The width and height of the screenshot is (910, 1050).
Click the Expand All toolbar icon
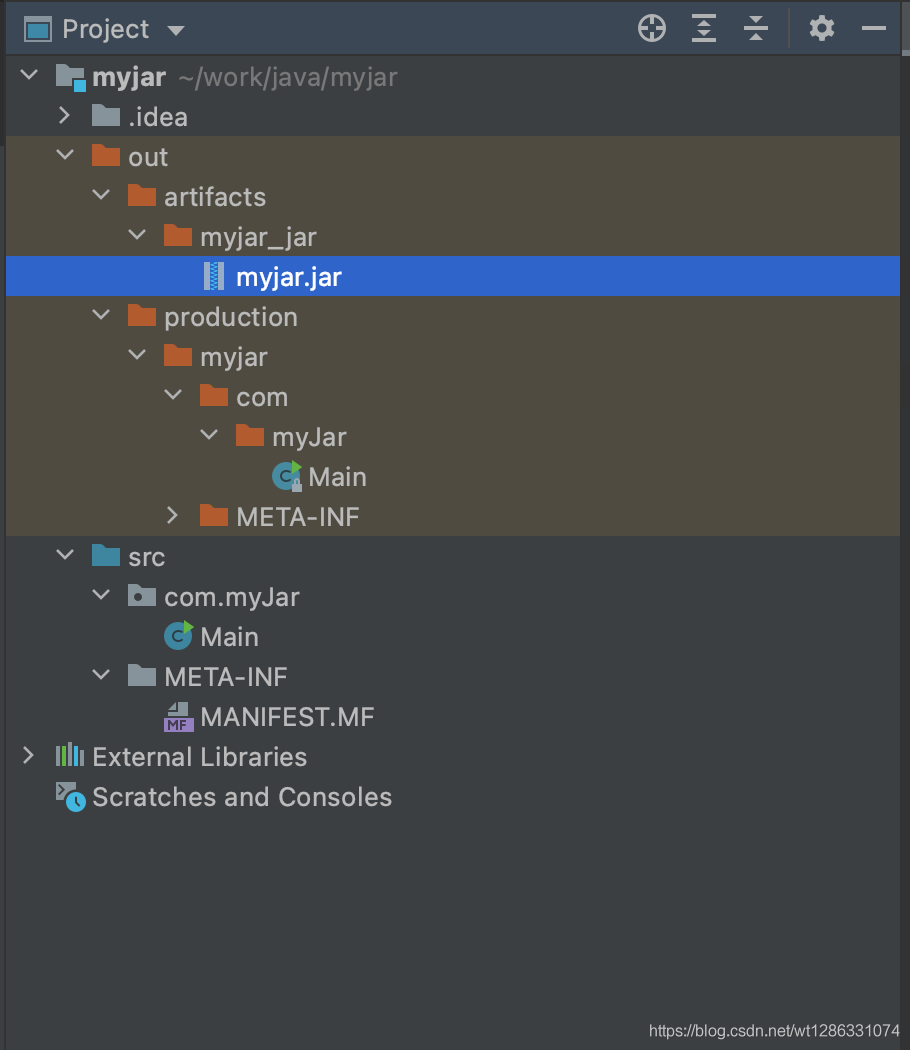704,29
